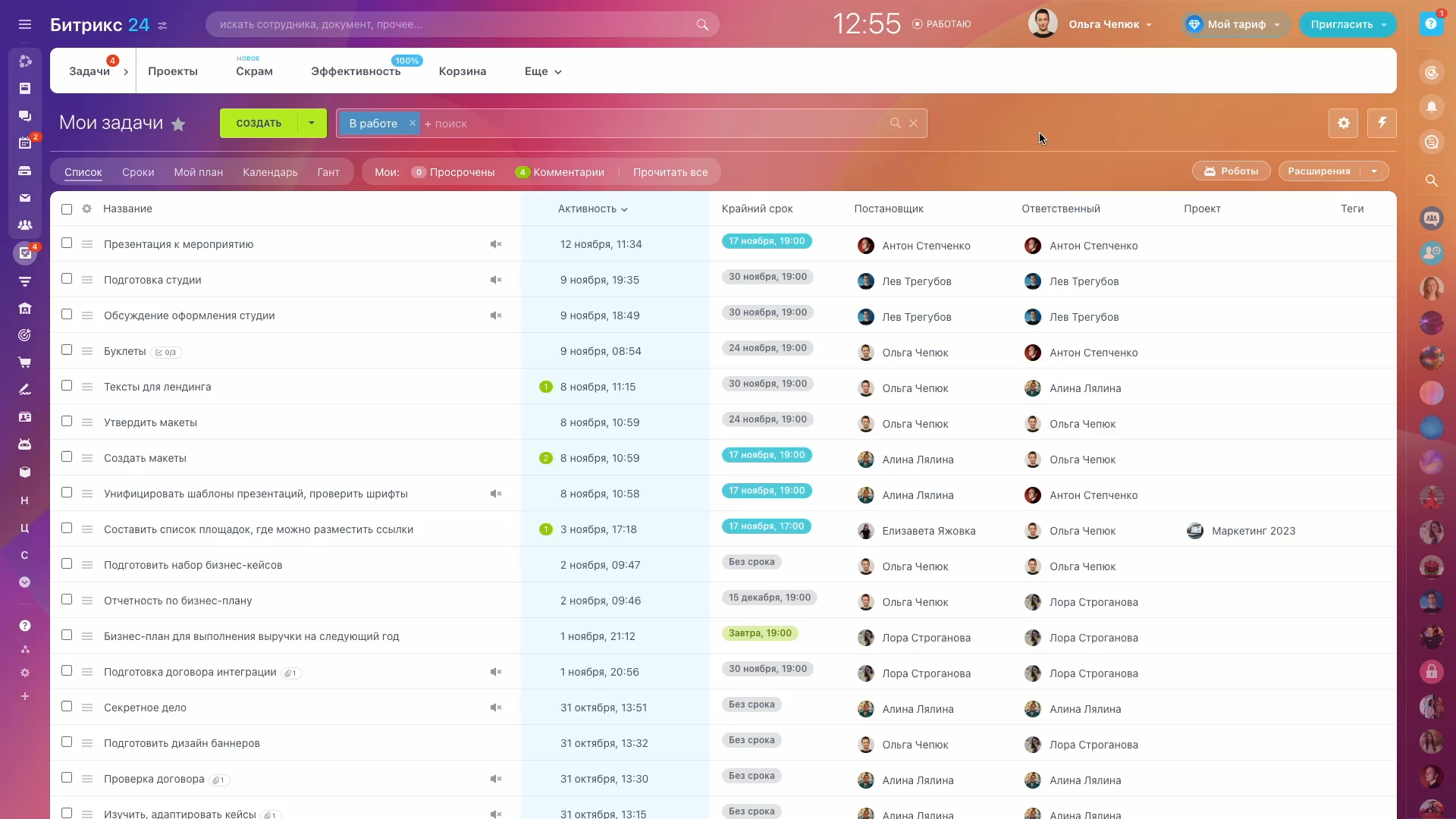Expand the СОЗДАТЬ button dropdown arrow
Image resolution: width=1456 pixels, height=819 pixels.
312,123
